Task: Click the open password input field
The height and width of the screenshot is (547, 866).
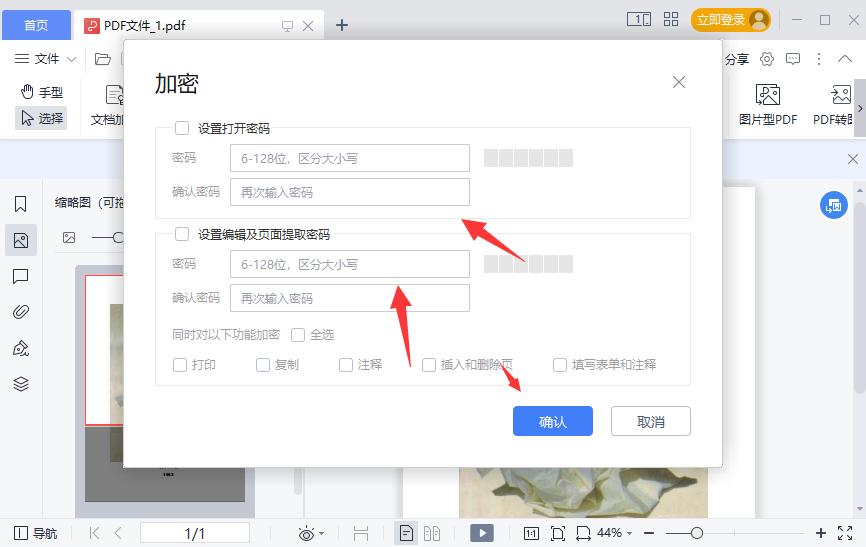Action: [x=350, y=159]
